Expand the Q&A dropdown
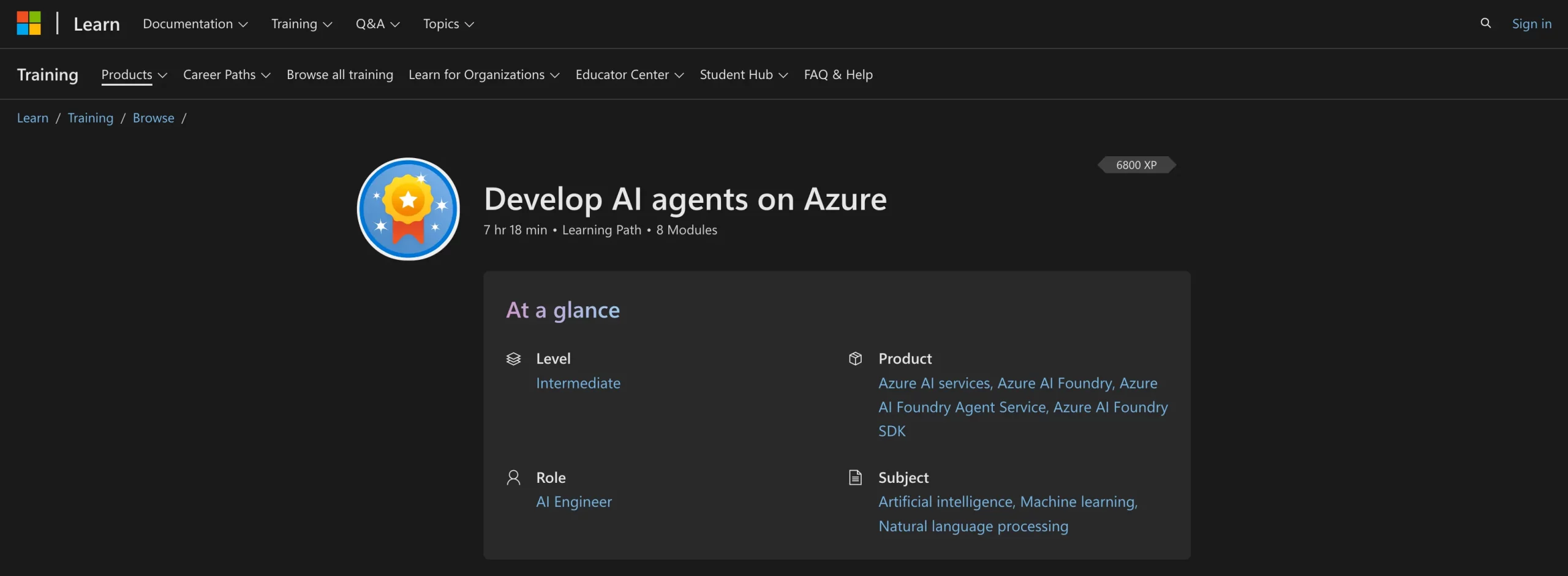This screenshot has height=576, width=1568. (x=377, y=24)
